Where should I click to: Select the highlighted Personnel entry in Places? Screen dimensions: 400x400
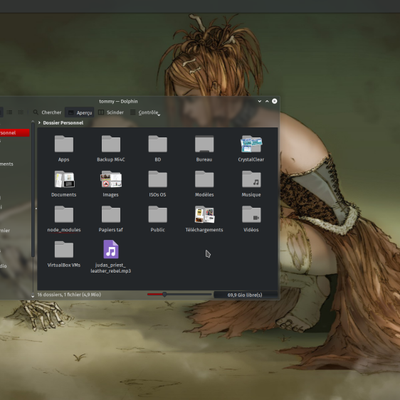[15, 133]
